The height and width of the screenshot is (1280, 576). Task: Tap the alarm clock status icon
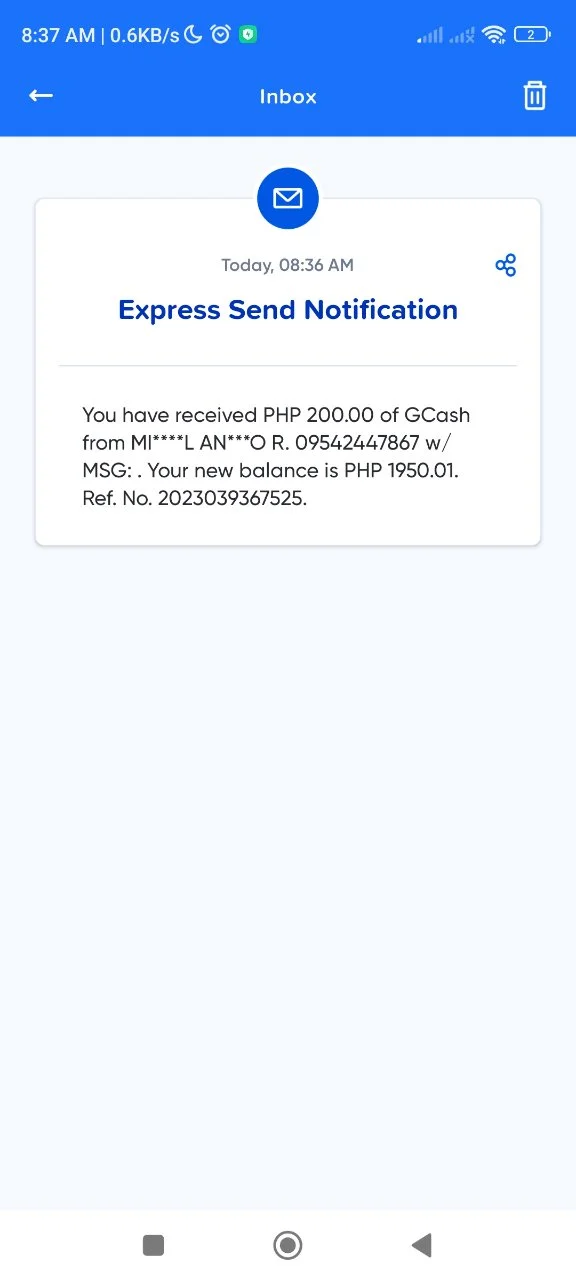[220, 35]
